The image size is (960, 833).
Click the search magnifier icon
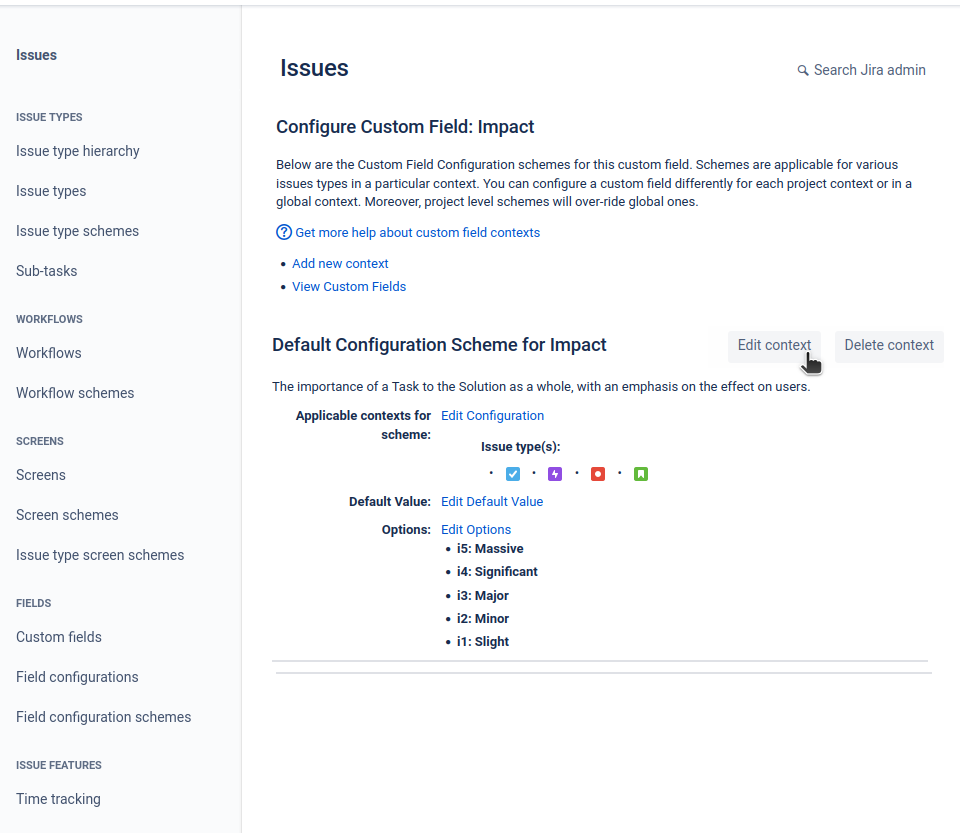click(x=803, y=70)
